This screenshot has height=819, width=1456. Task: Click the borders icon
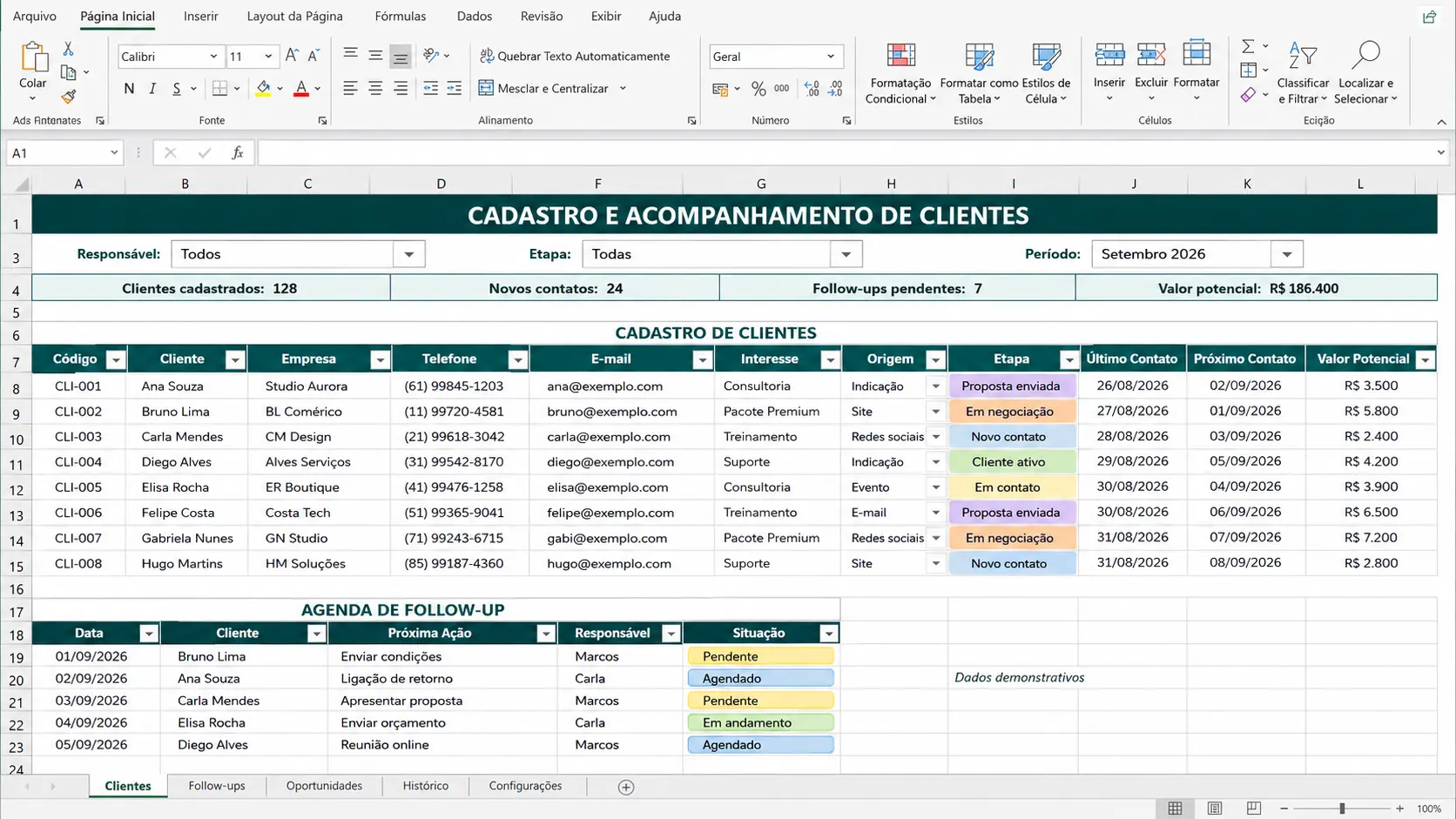pyautogui.click(x=219, y=88)
